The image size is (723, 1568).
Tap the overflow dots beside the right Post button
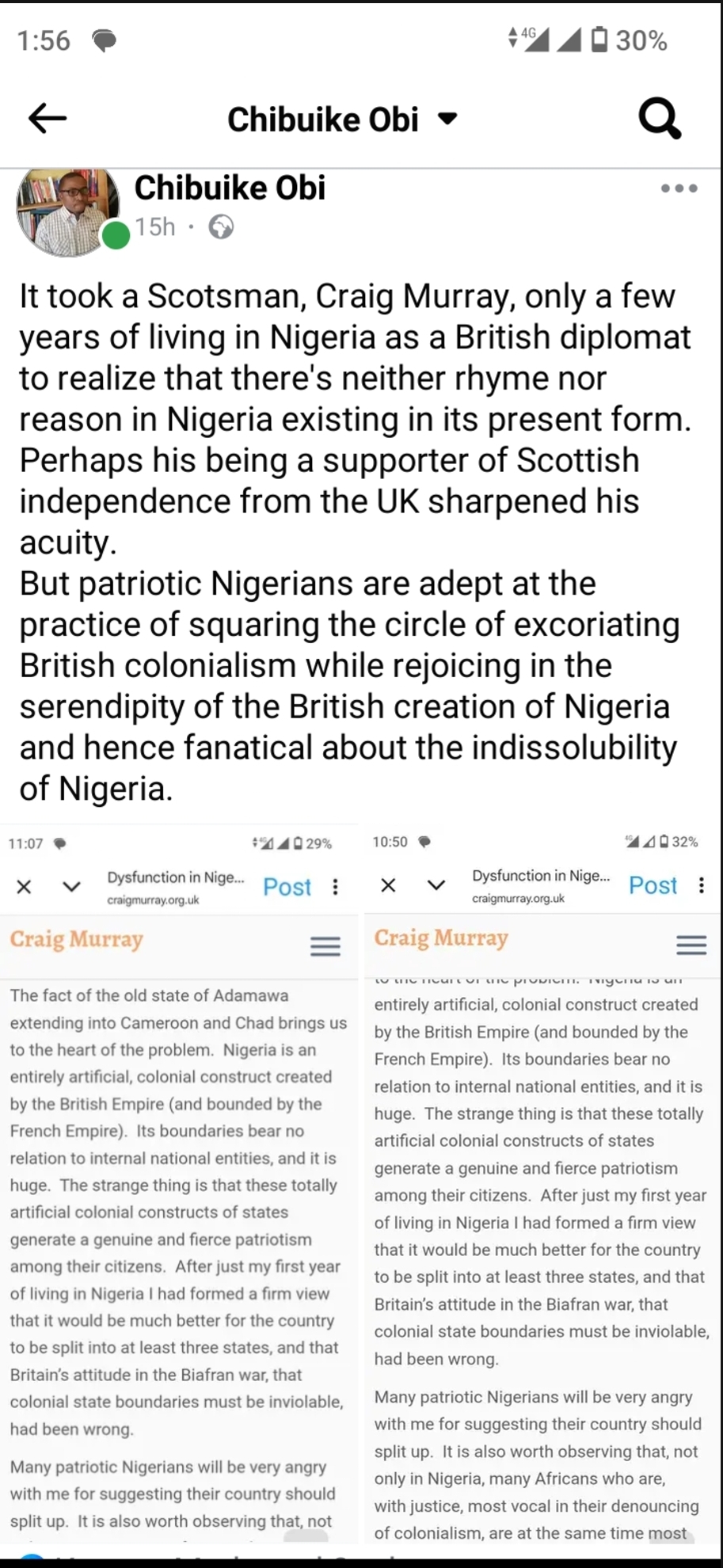click(x=701, y=886)
